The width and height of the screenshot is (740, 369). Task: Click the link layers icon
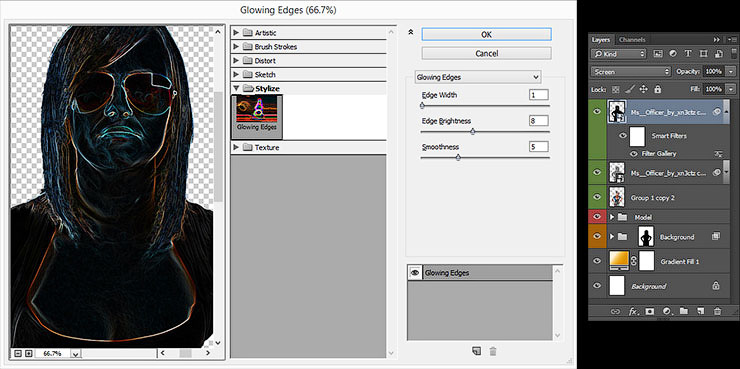click(x=615, y=311)
